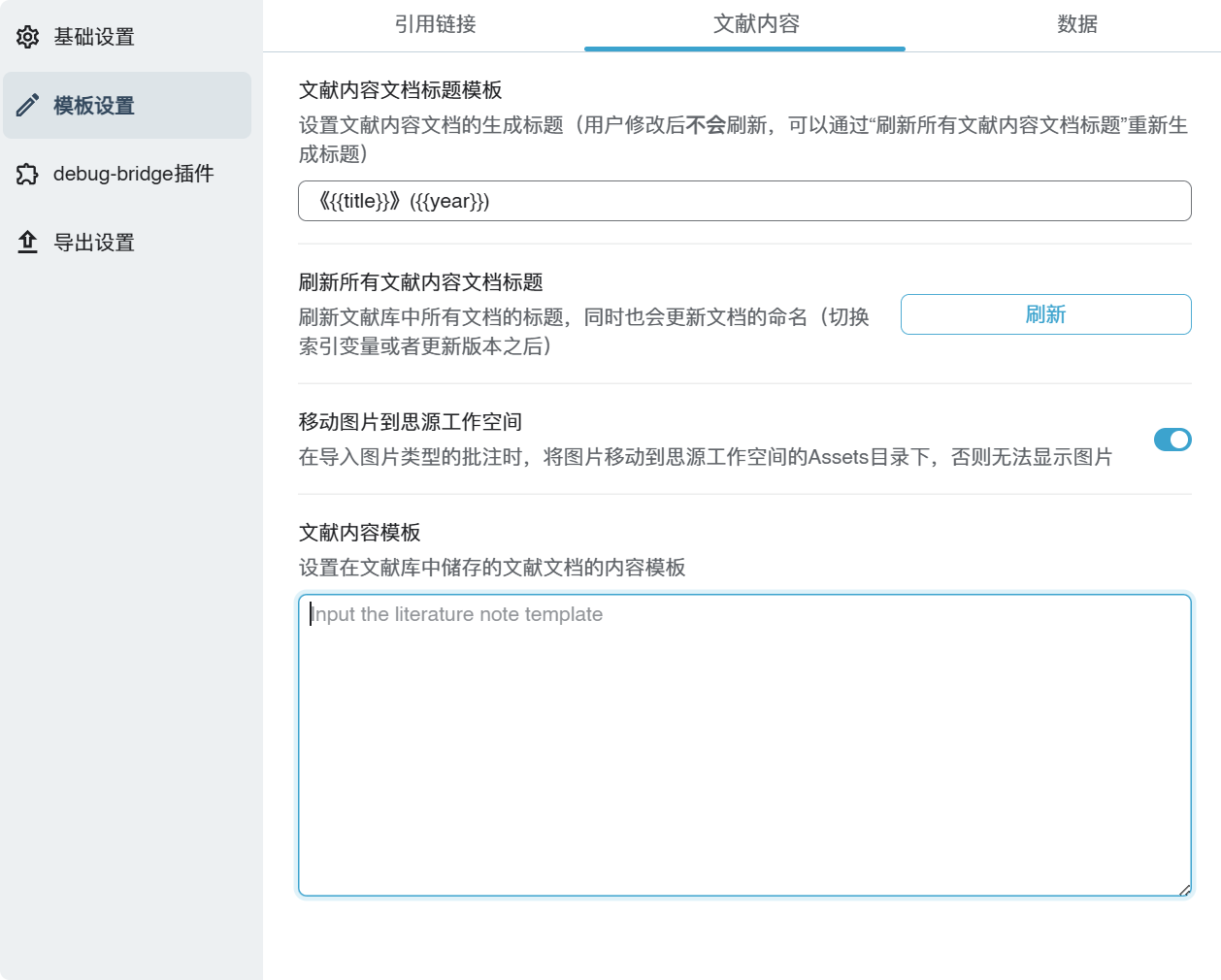
Task: Focus the title template field containing {{title}}
Action: tap(744, 201)
